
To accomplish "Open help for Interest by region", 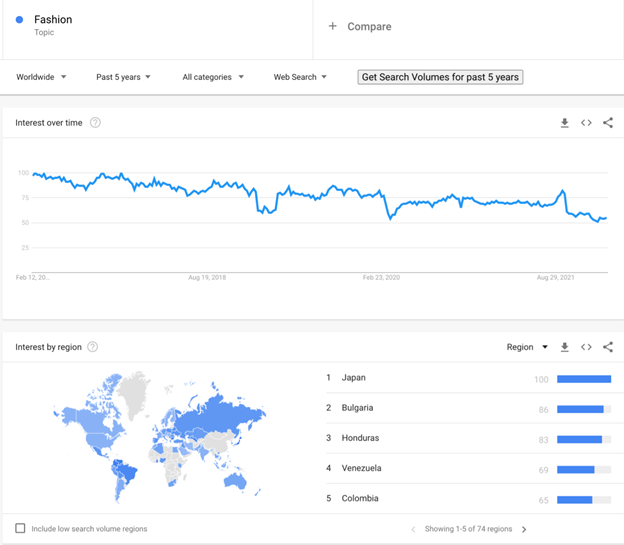I will 92,347.
